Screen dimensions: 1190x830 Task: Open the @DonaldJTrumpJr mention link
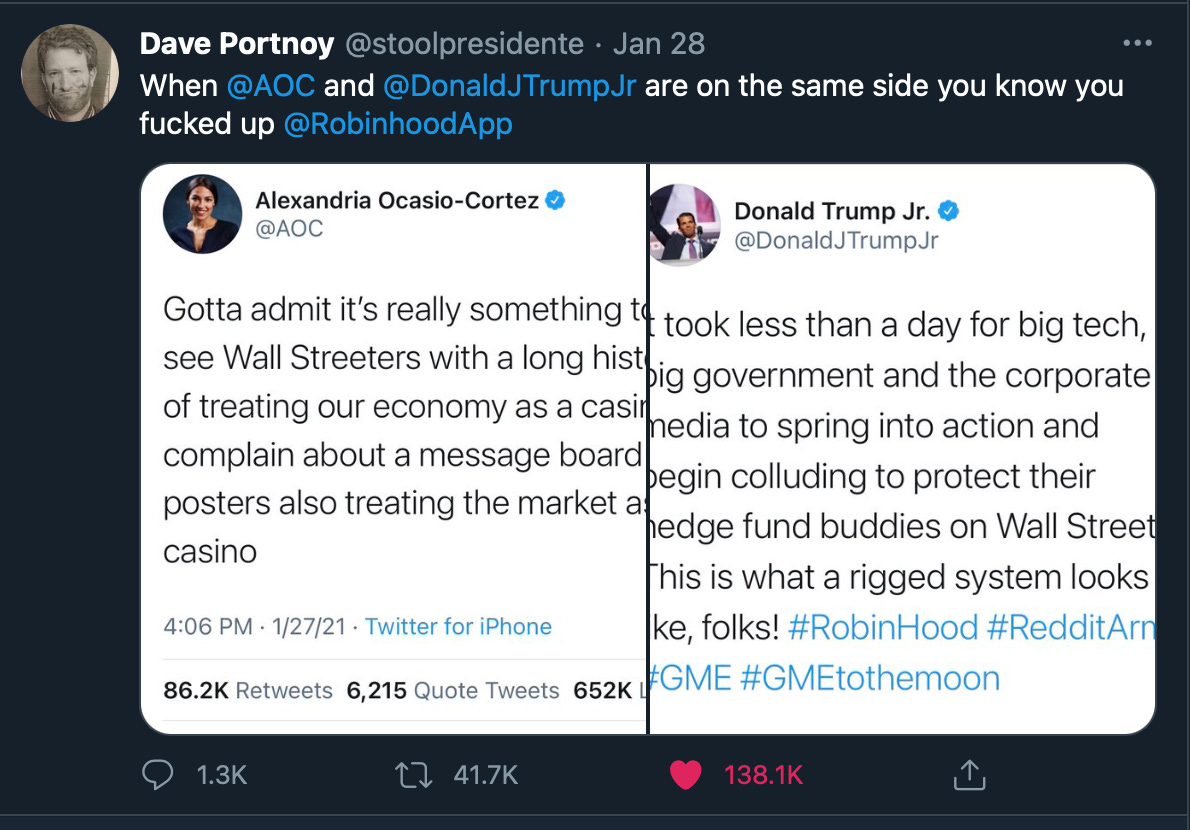(x=508, y=85)
